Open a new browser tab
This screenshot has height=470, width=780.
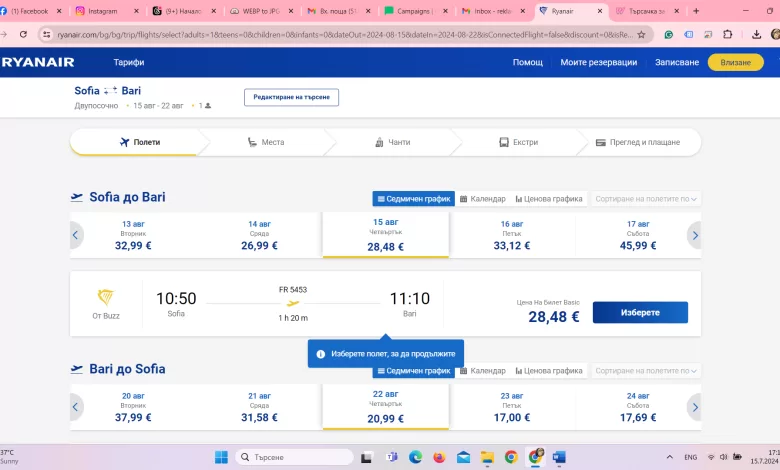click(x=696, y=11)
